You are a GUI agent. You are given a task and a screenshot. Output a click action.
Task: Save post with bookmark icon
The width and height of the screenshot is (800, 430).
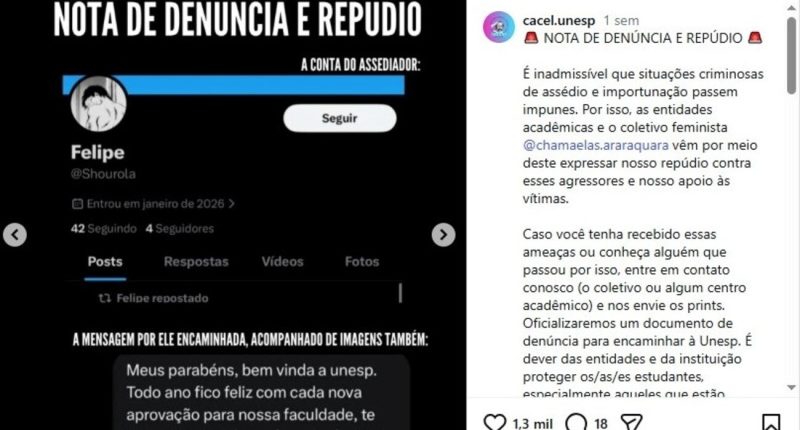[x=771, y=423]
